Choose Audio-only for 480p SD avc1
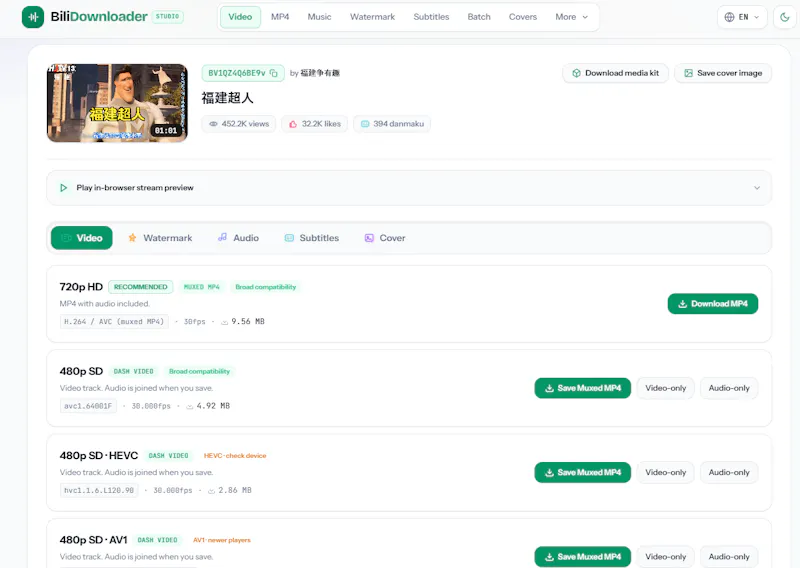The width and height of the screenshot is (800, 568). pyautogui.click(x=729, y=388)
